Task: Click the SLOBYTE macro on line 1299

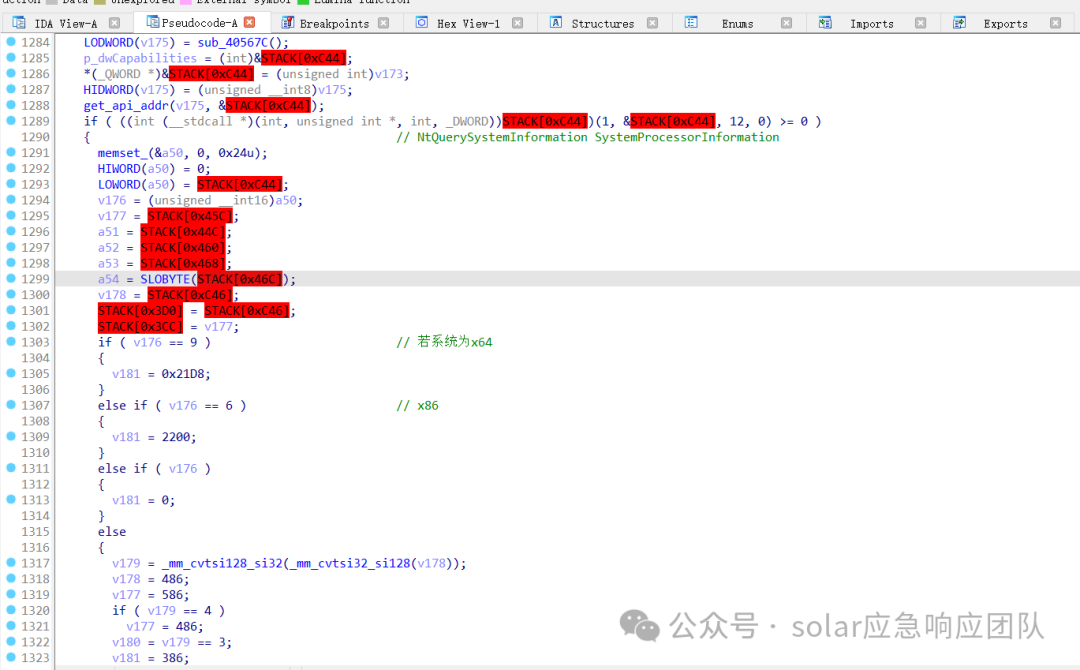Action: (165, 280)
